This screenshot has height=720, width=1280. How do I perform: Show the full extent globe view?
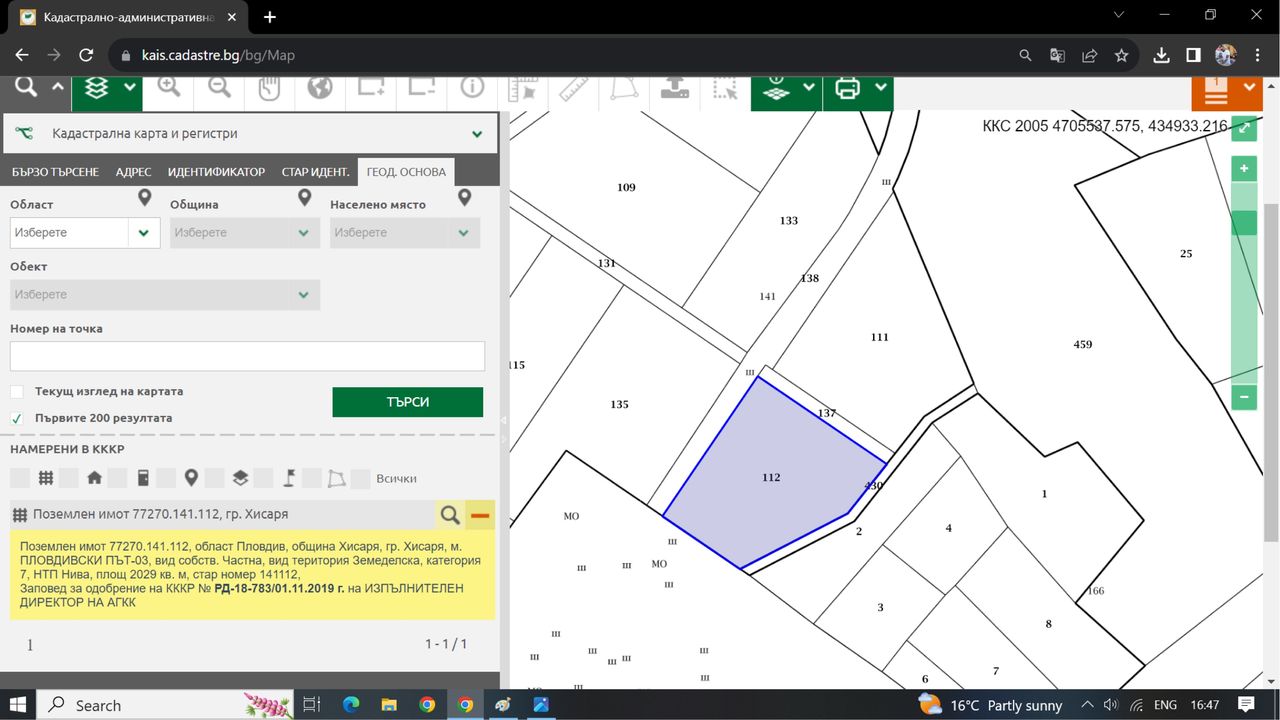click(320, 88)
